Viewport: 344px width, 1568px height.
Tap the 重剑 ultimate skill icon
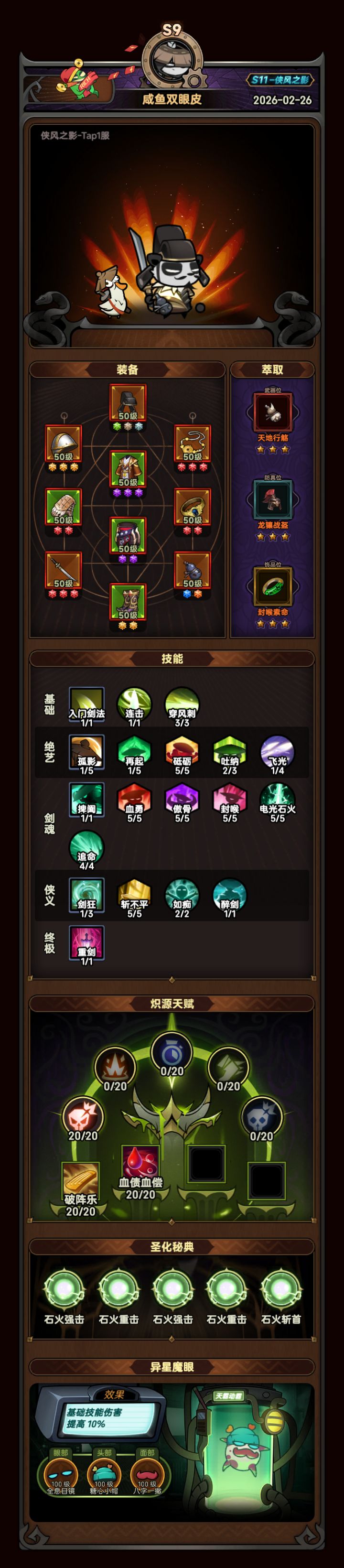click(x=86, y=942)
